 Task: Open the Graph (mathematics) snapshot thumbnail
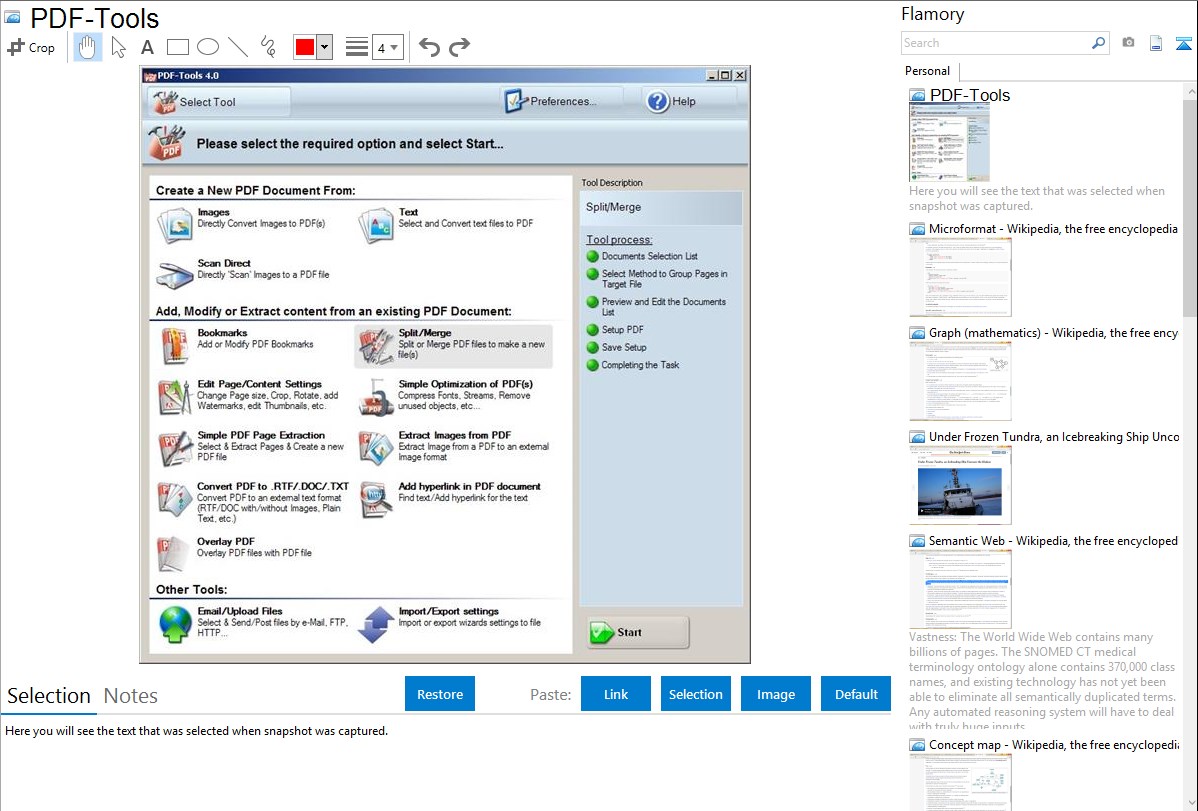click(960, 381)
